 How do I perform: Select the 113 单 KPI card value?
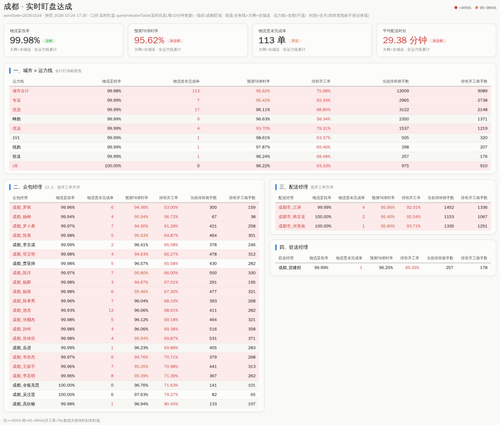[x=272, y=40]
